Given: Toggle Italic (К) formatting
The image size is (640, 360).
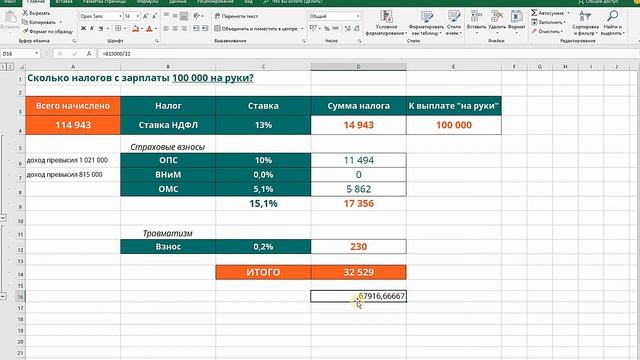Looking at the screenshot, I should [92, 29].
